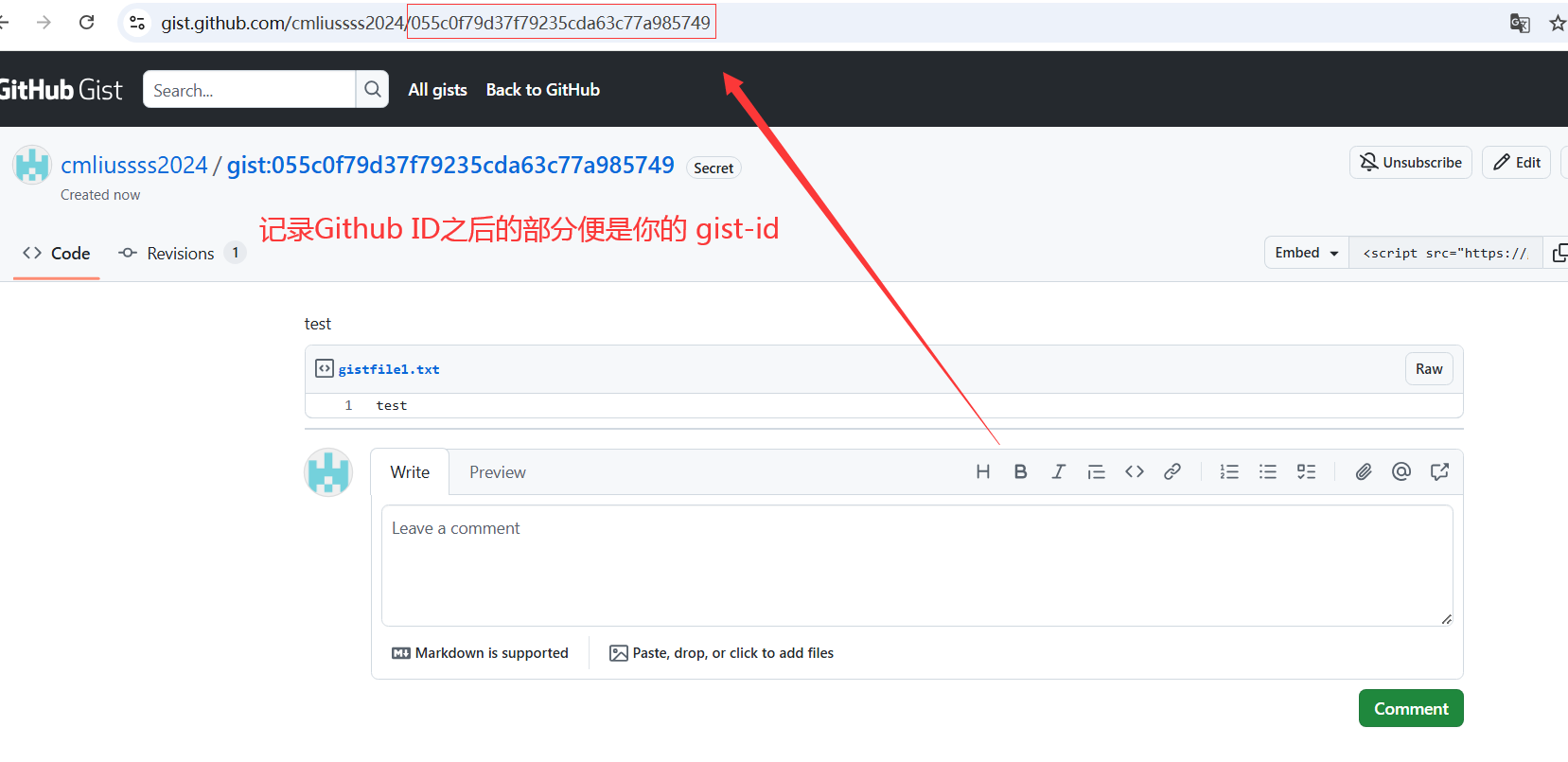Screen dimensions: 1568x762
Task: Attach files with the paperclip icon
Action: [1363, 471]
